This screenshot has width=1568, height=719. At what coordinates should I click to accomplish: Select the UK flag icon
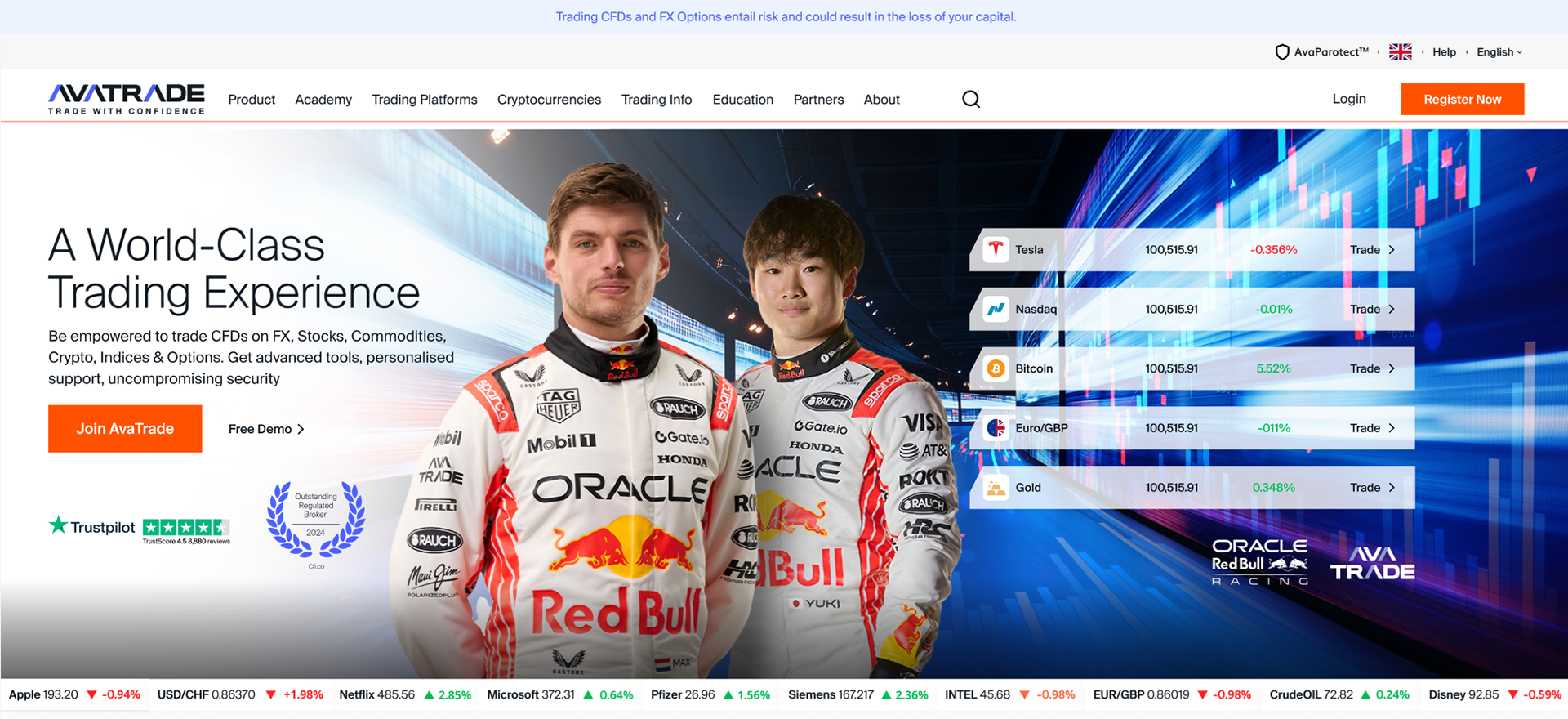(1401, 51)
